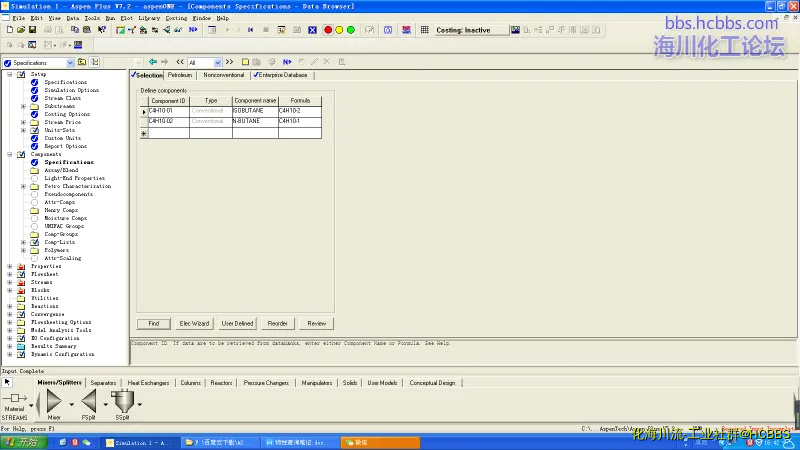
Task: Click the Data Browser Next (N>) icon
Action: [x=287, y=62]
